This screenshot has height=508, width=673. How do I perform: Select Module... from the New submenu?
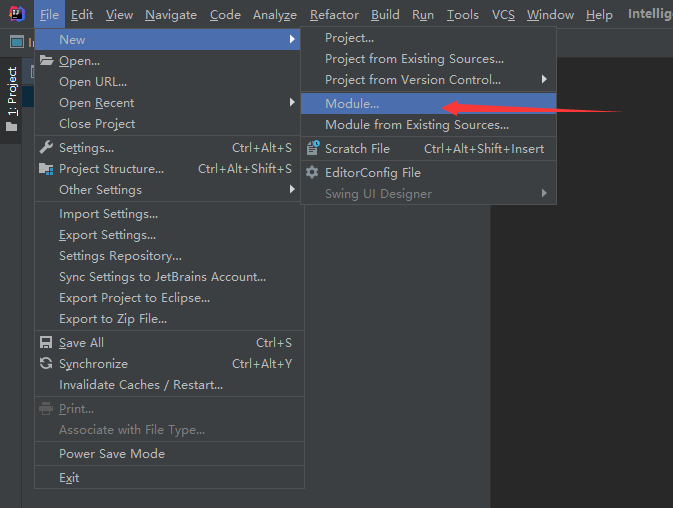click(352, 104)
